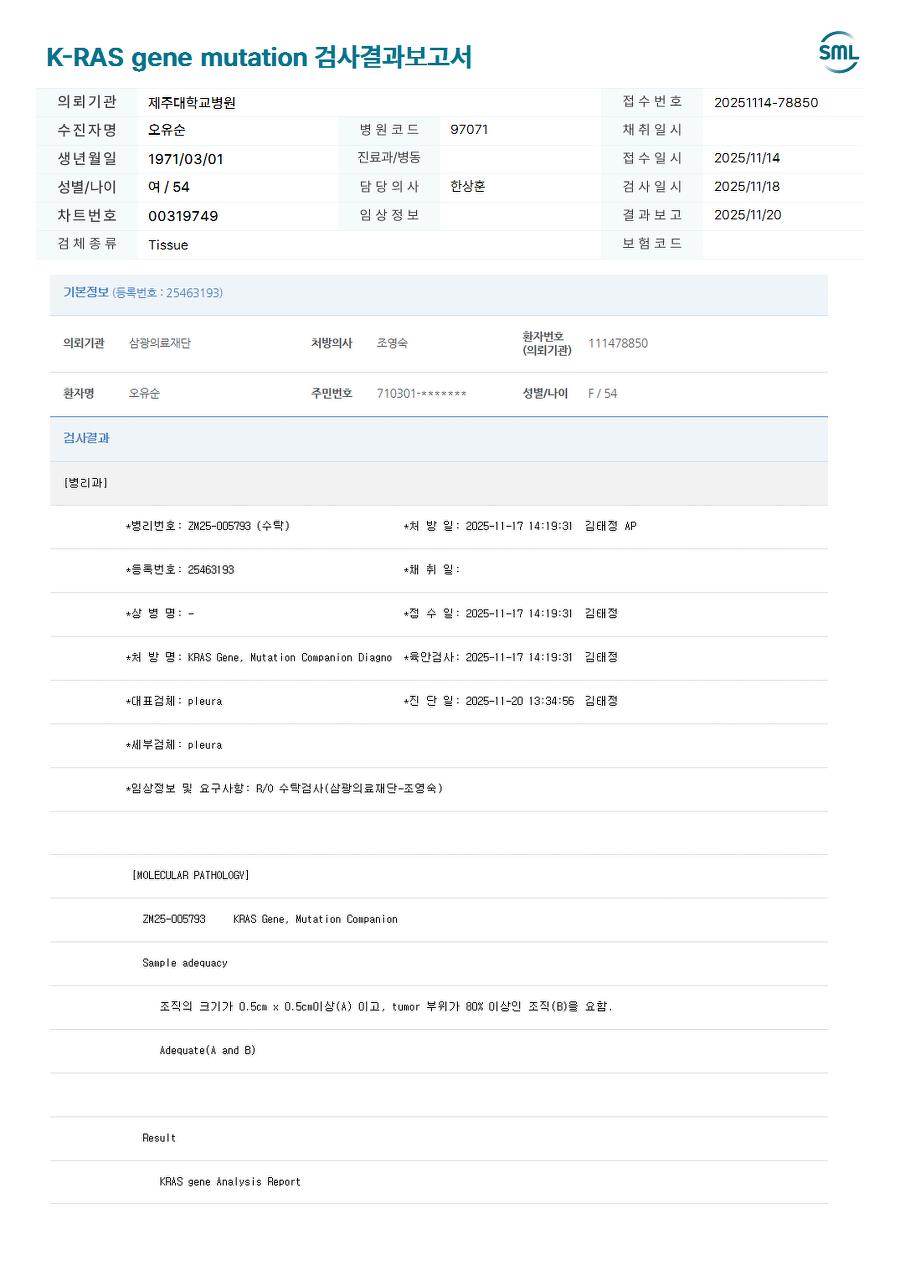Select the '*등록번호: 25463193' line

click(x=180, y=570)
